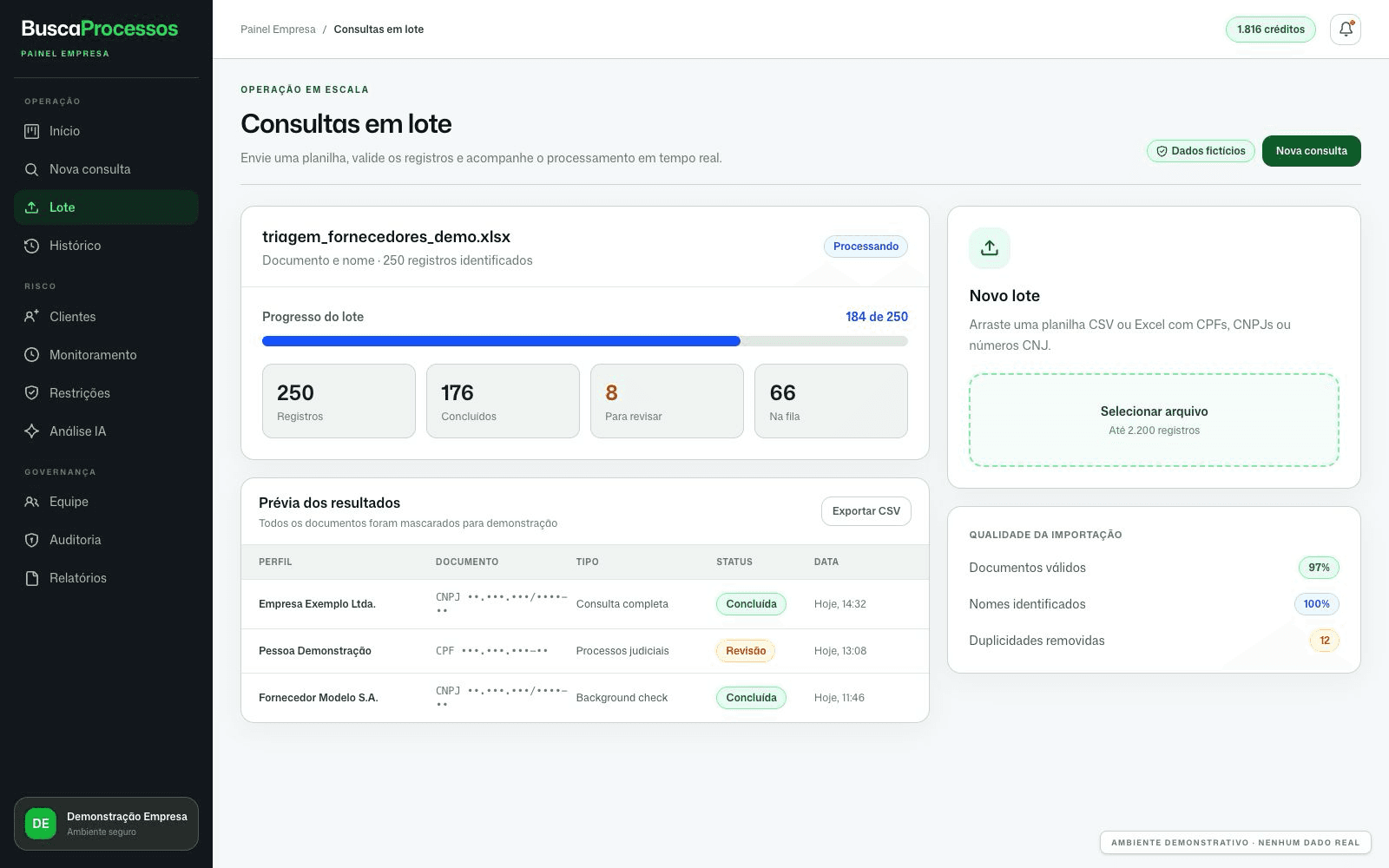Open the Início menu item
This screenshot has height=868, width=1389.
click(106, 131)
